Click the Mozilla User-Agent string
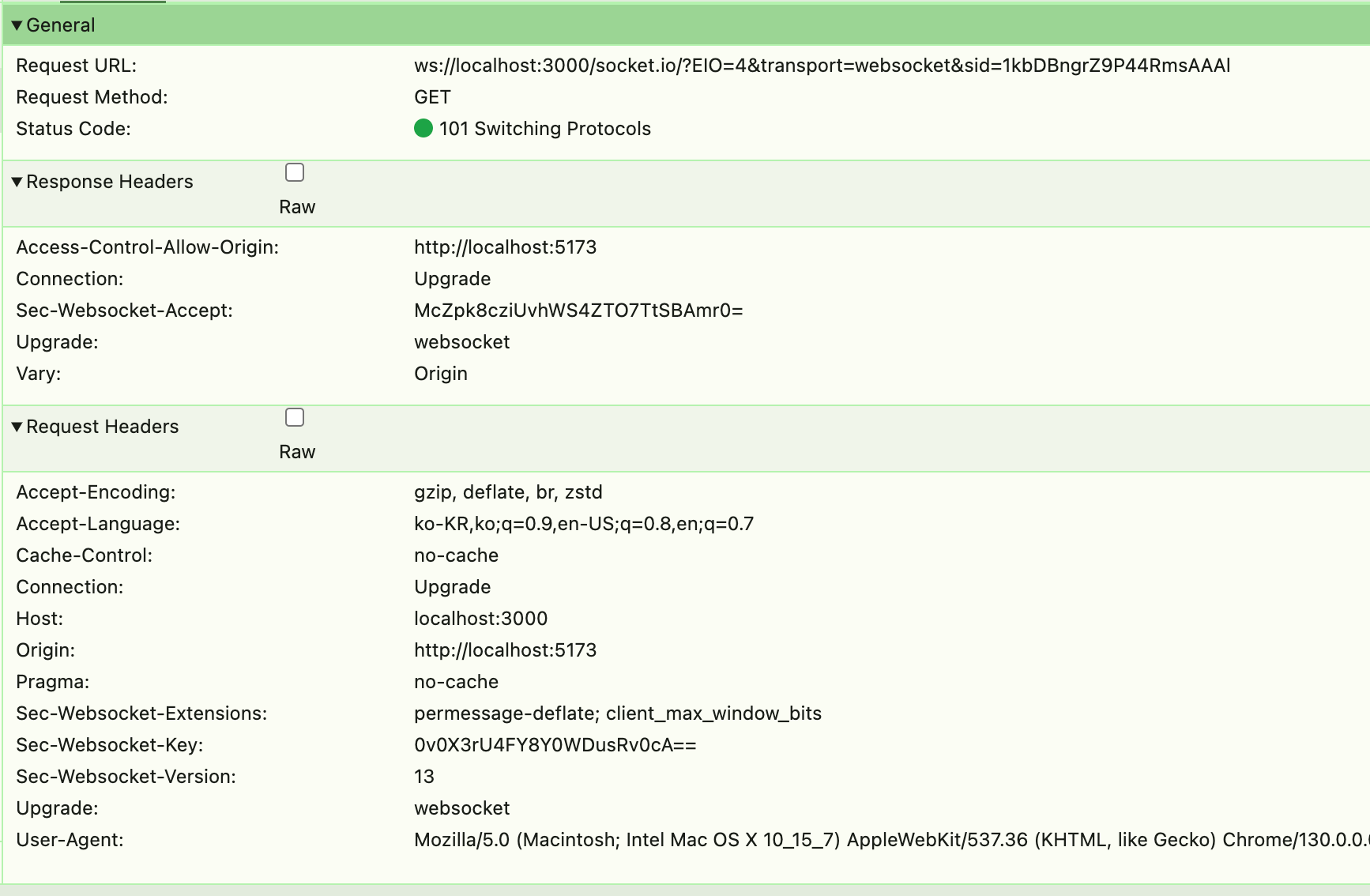This screenshot has height=896, width=1370. pos(885,840)
